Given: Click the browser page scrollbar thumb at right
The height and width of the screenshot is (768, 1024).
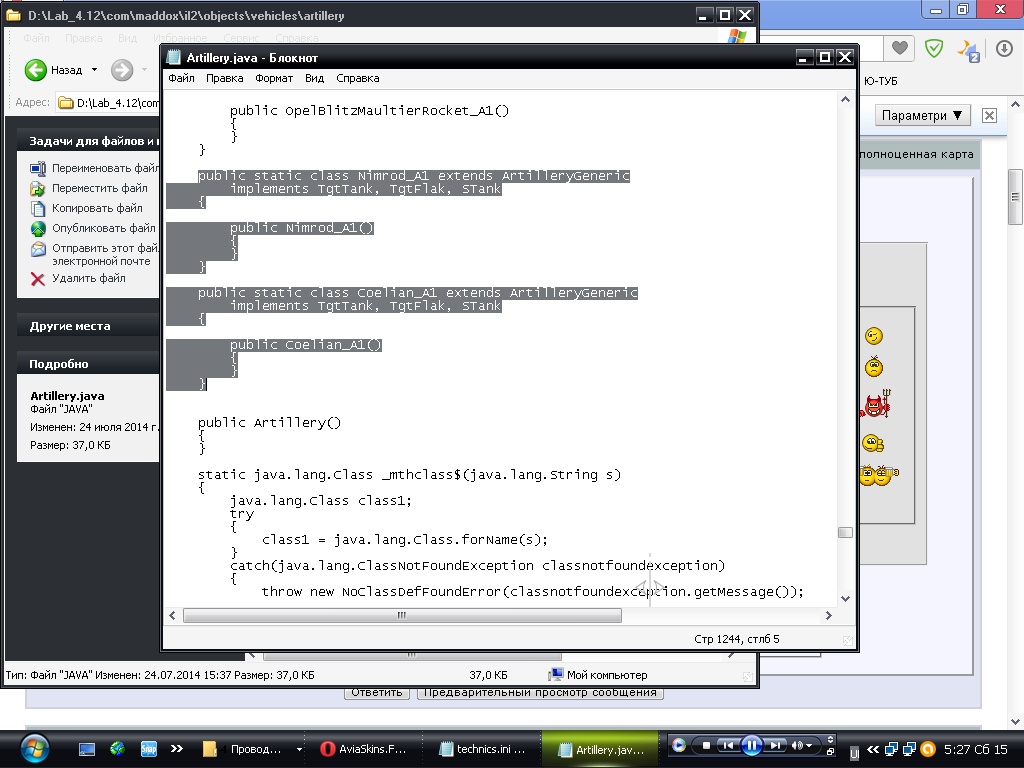Looking at the screenshot, I should (1015, 197).
